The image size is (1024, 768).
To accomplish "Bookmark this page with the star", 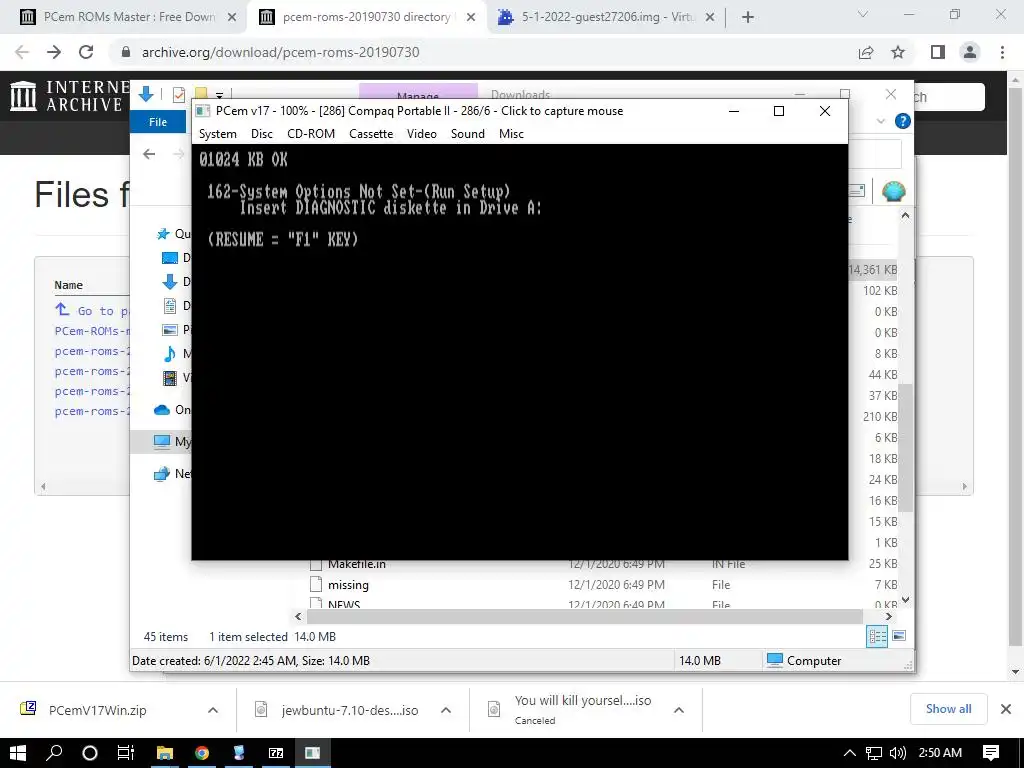I will tap(898, 52).
